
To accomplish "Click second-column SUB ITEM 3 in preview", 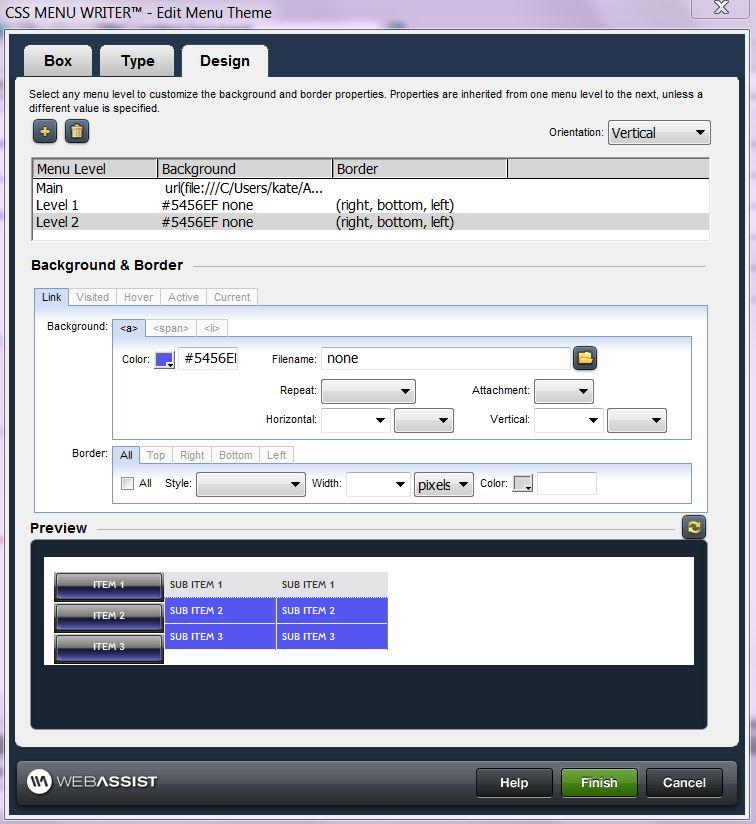I will (332, 636).
